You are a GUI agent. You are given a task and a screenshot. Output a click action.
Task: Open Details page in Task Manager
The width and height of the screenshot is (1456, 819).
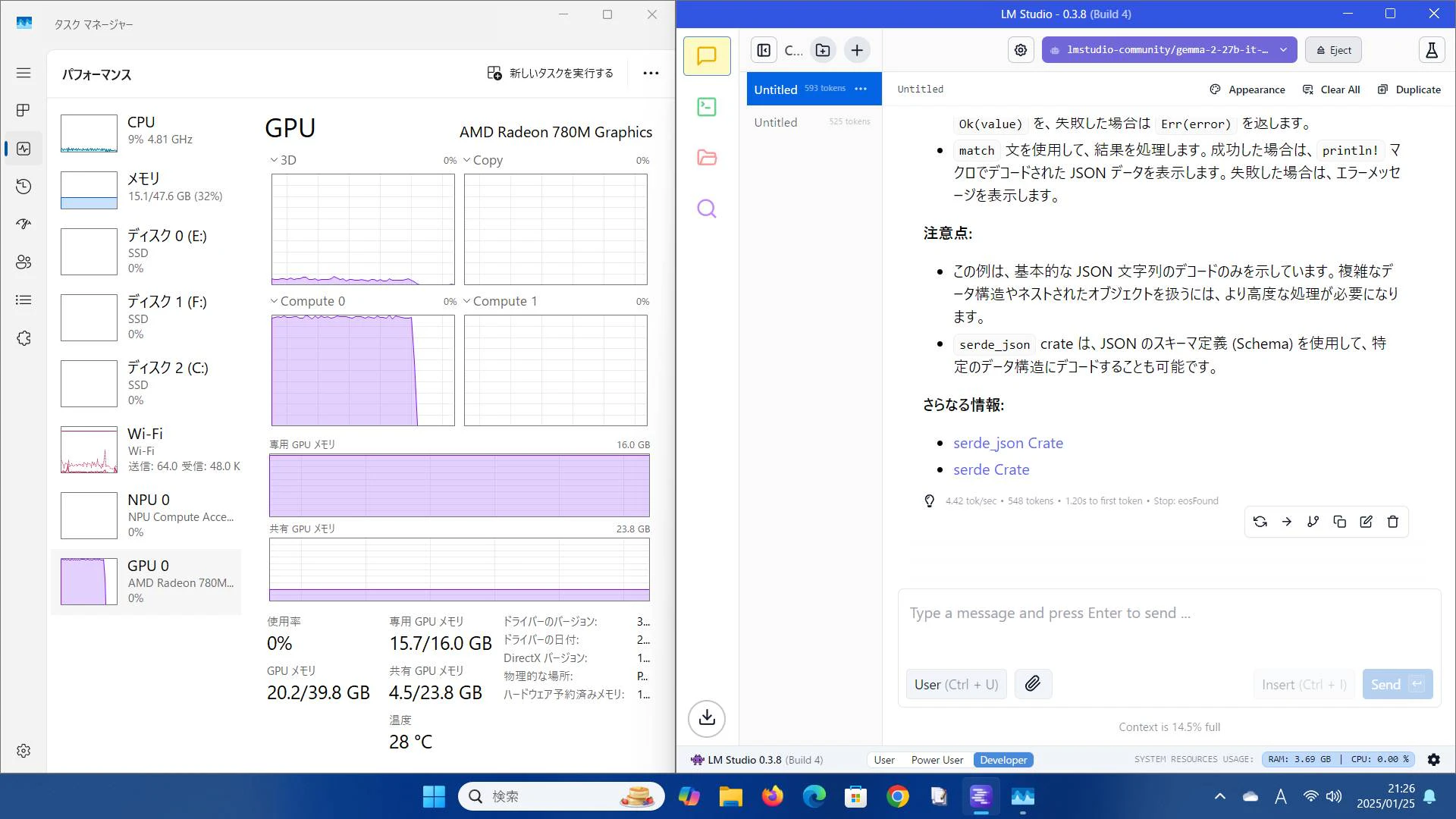point(24,300)
